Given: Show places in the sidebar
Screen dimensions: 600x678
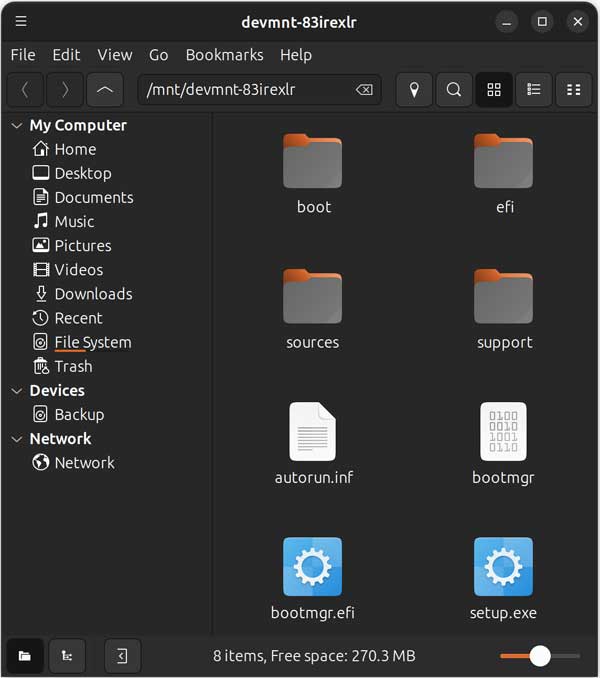Looking at the screenshot, I should tap(25, 656).
